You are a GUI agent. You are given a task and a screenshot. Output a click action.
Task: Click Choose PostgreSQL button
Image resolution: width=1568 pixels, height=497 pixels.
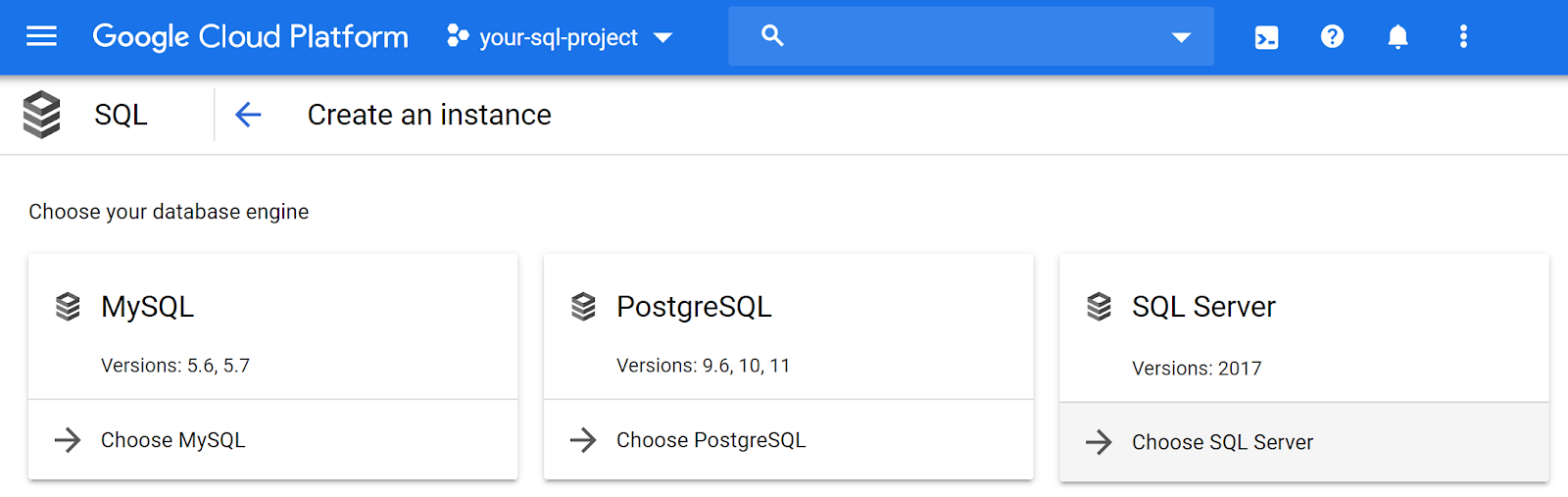coord(710,440)
